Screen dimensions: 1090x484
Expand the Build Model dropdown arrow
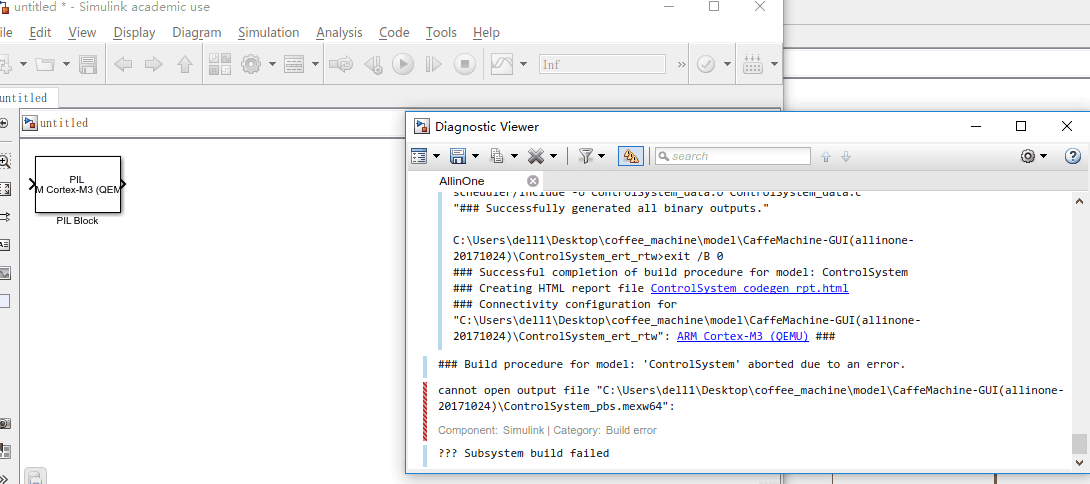pos(774,65)
